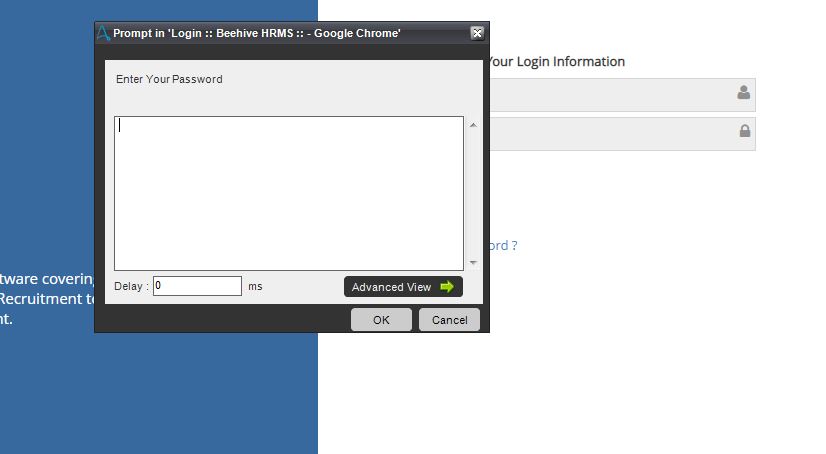826x454 pixels.
Task: Click the scroll up arrow of the text area
Action: [473, 125]
